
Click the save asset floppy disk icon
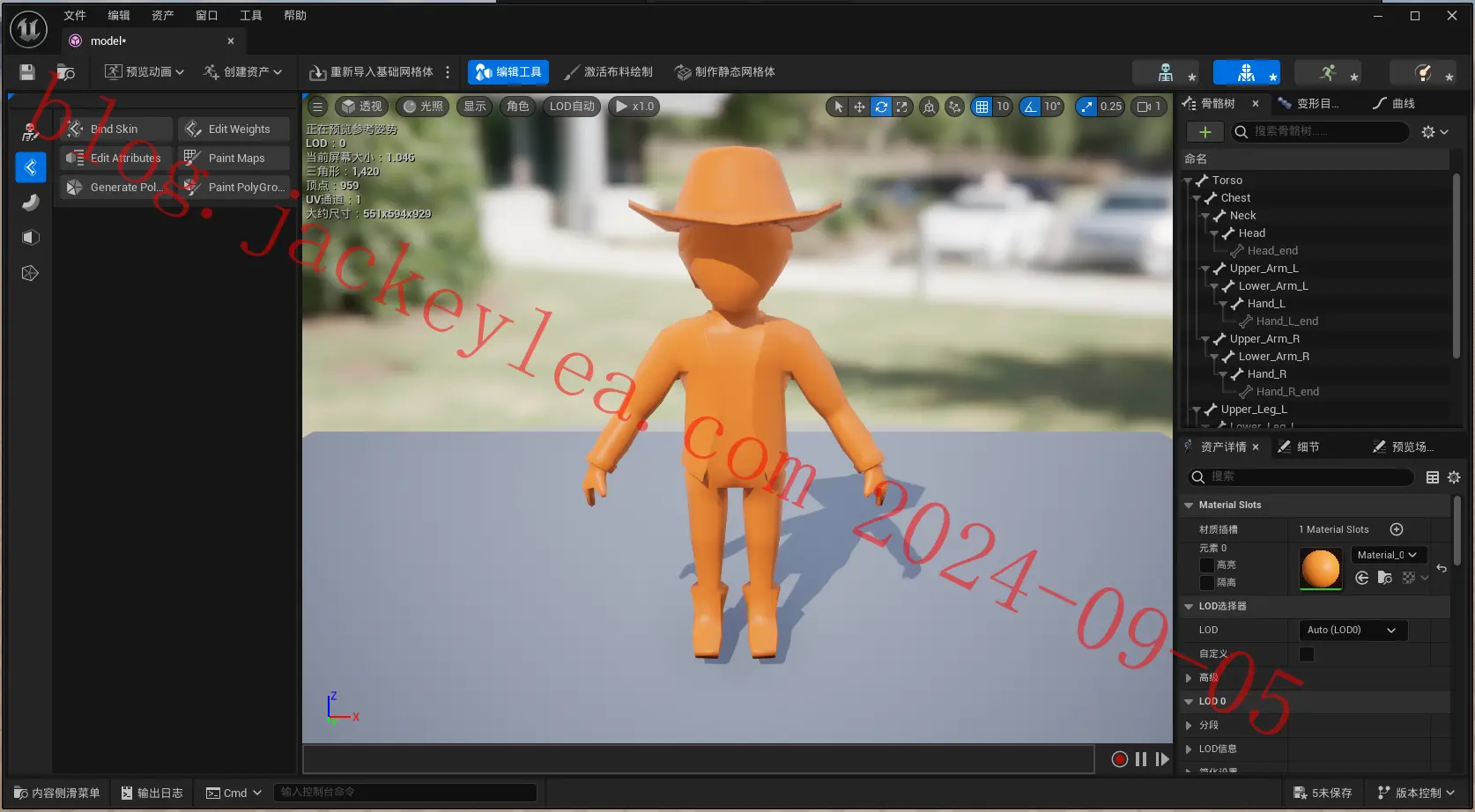(x=27, y=71)
